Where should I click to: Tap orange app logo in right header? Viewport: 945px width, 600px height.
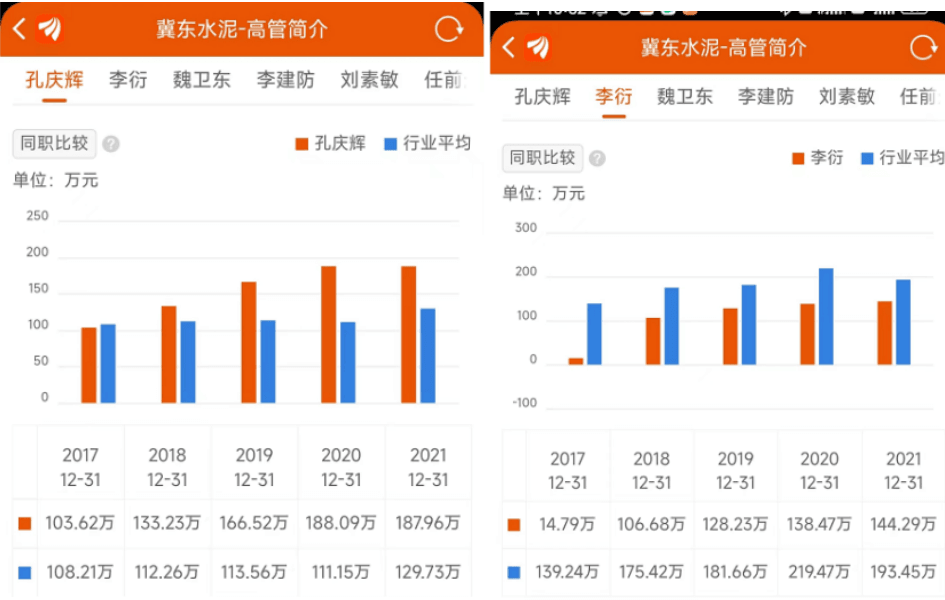pos(538,47)
